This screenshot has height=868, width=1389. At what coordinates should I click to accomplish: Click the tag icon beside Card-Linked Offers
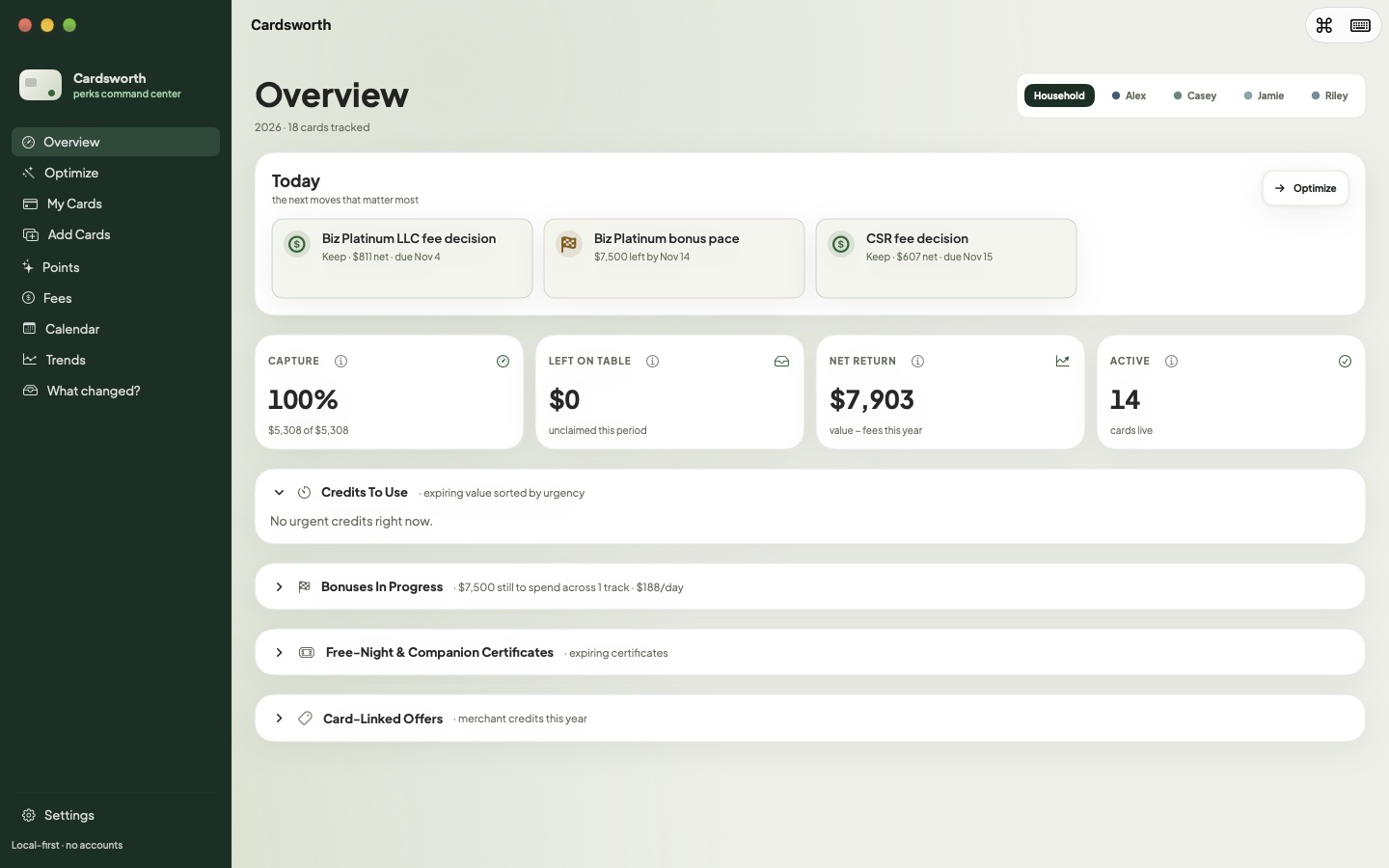(x=305, y=718)
